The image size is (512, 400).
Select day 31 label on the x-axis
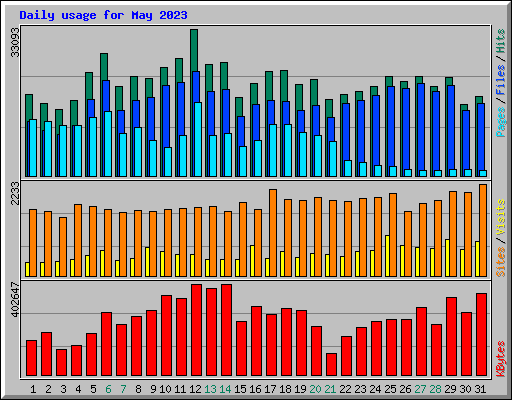pyautogui.click(x=480, y=389)
